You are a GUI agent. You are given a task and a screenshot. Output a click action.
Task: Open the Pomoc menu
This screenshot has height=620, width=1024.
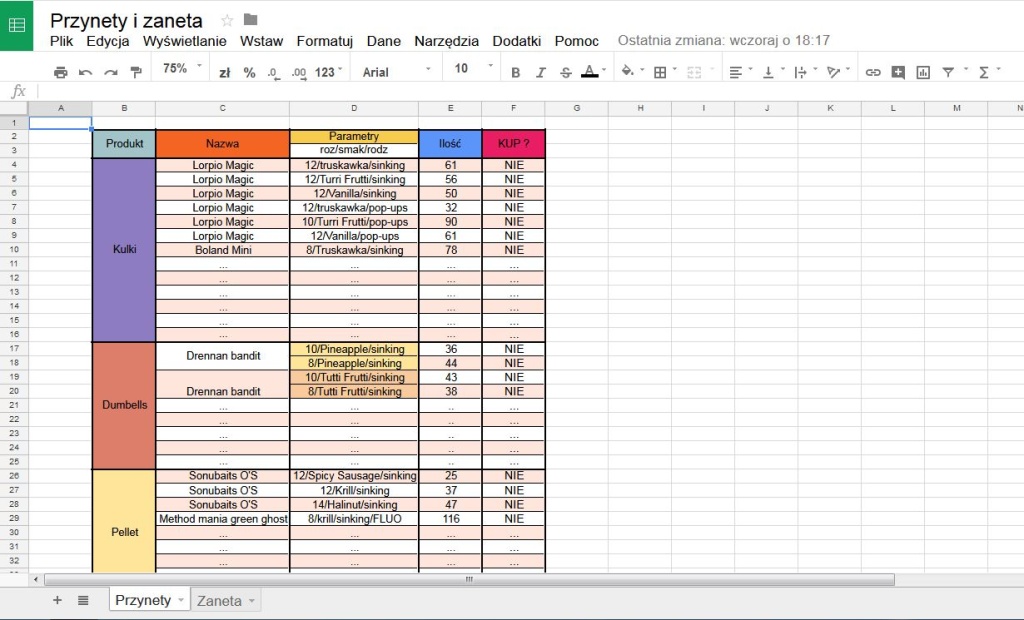[x=577, y=41]
